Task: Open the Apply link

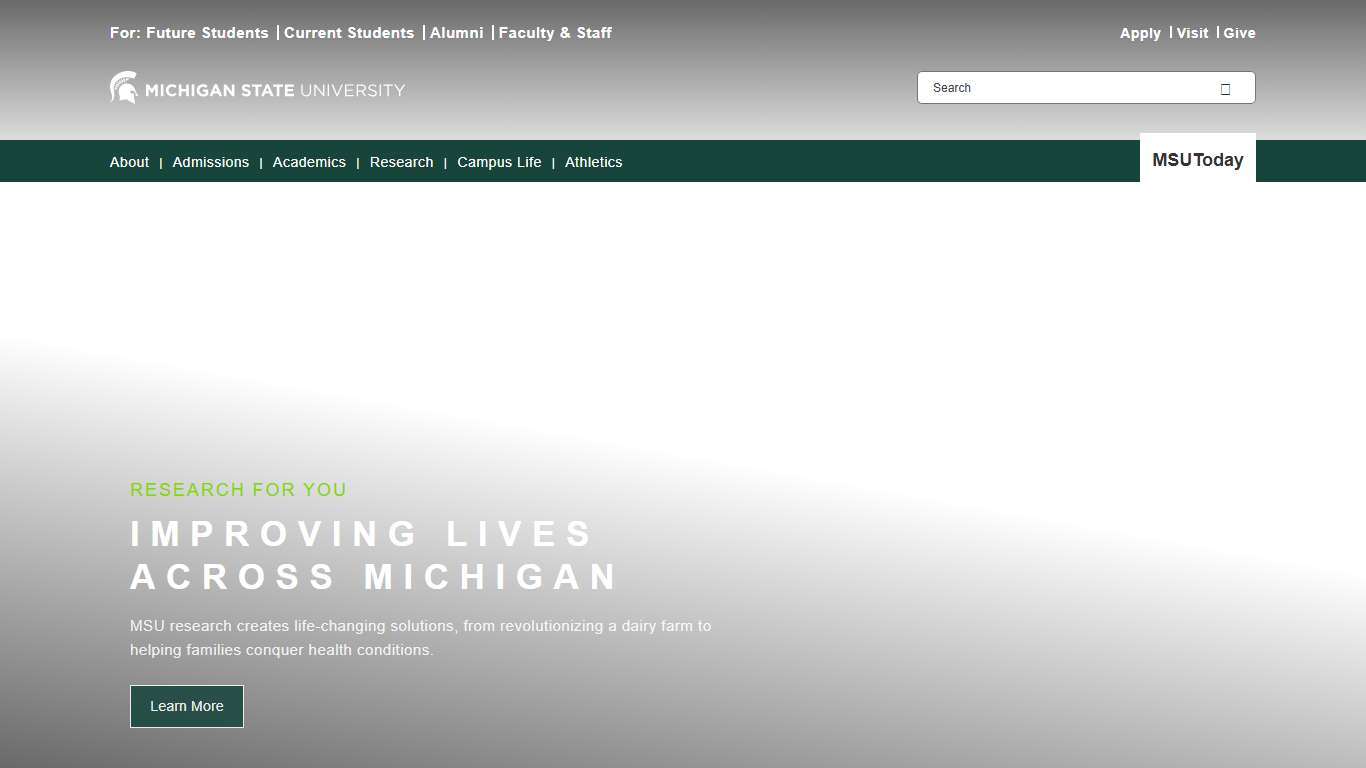Action: 1140,32
